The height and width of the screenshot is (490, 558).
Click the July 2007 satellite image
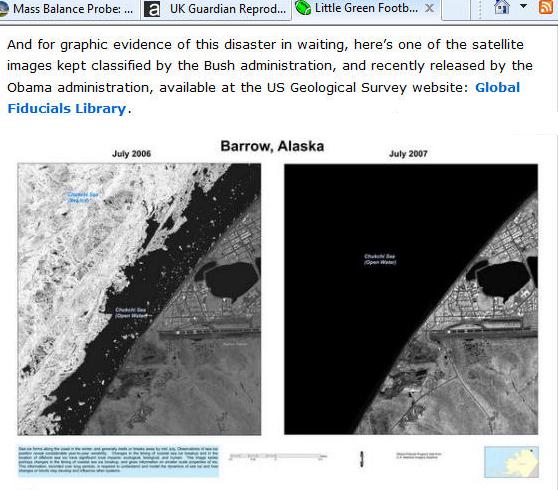pos(411,299)
